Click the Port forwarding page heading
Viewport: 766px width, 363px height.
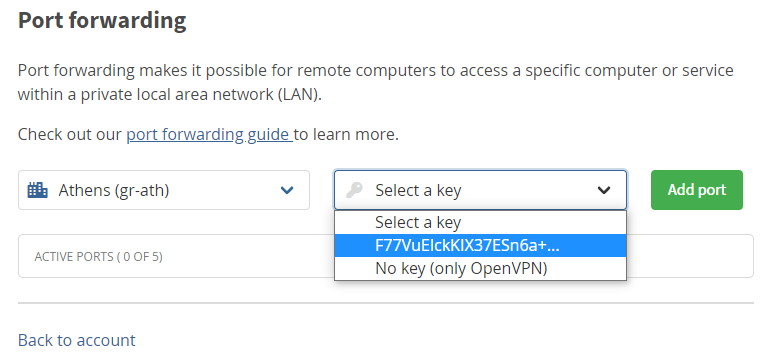(x=102, y=21)
